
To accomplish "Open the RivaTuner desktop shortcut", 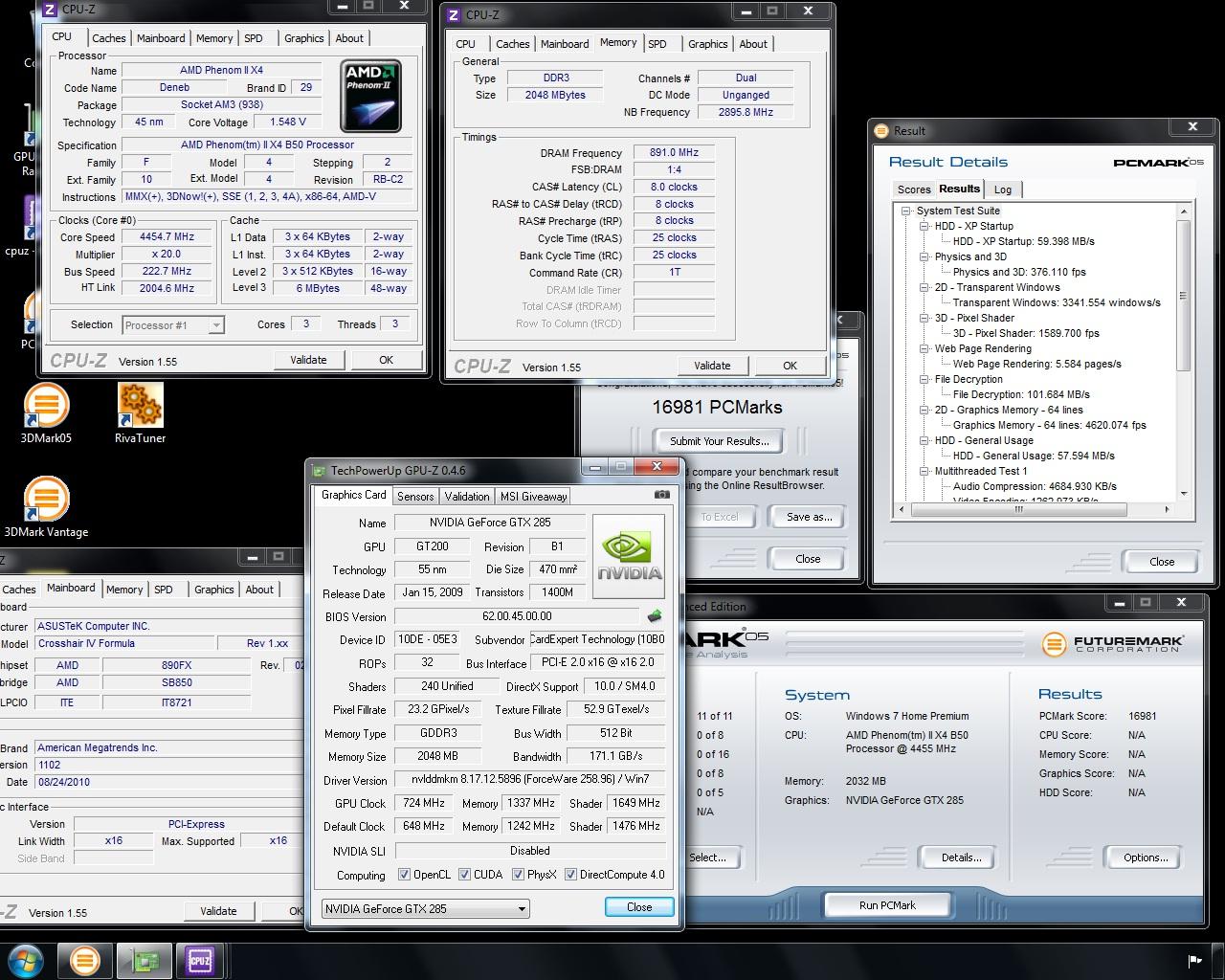I will [141, 413].
